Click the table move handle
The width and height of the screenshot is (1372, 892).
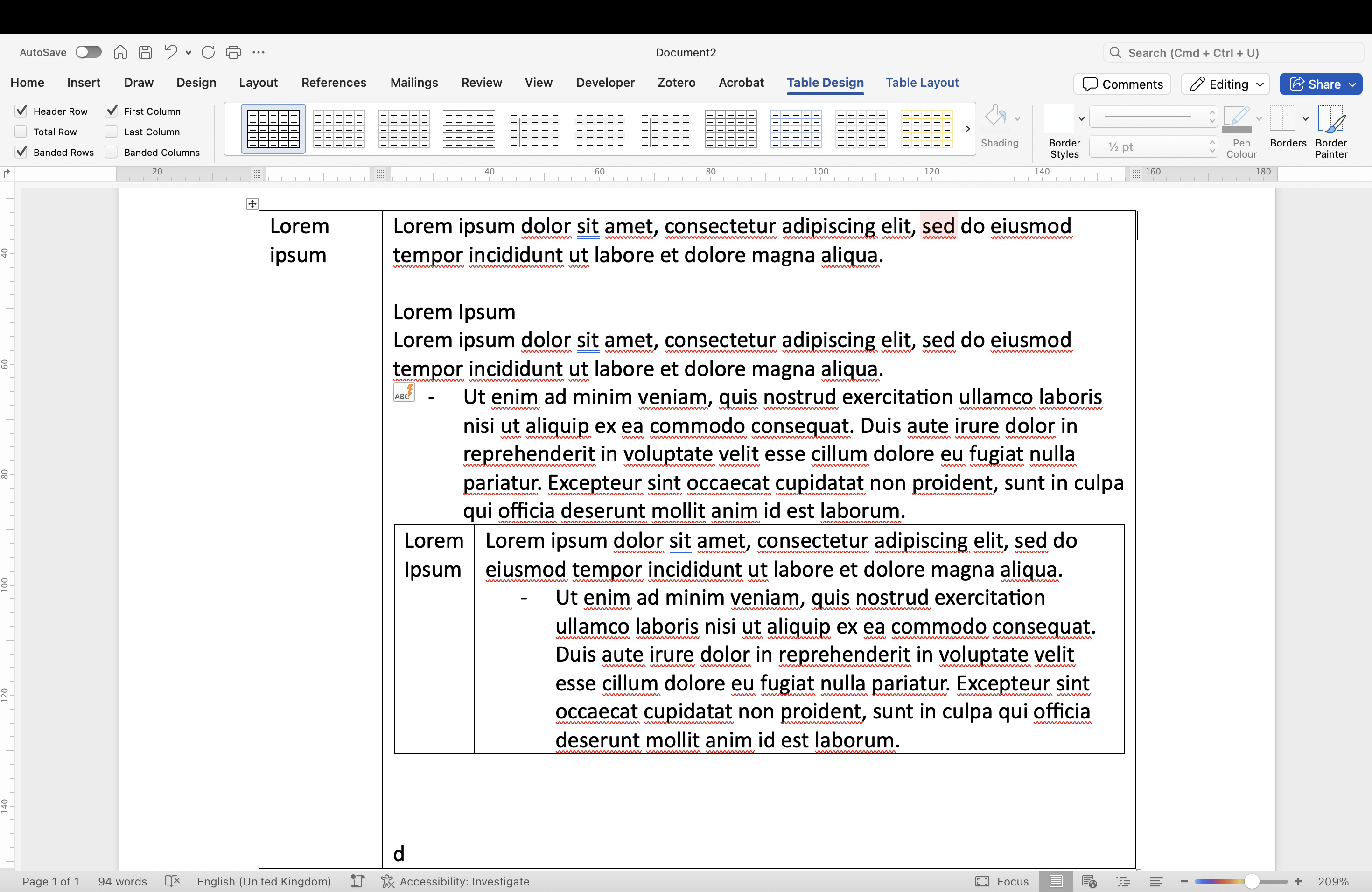252,203
